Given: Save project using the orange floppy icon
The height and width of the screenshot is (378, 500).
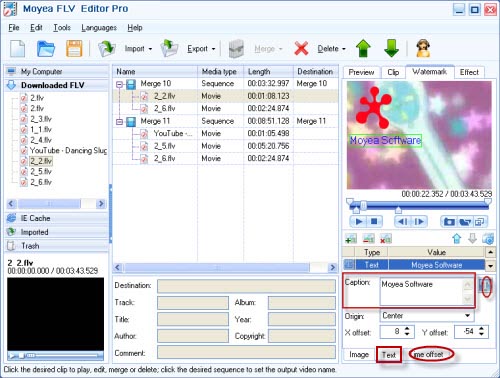Looking at the screenshot, I should click(x=74, y=49).
